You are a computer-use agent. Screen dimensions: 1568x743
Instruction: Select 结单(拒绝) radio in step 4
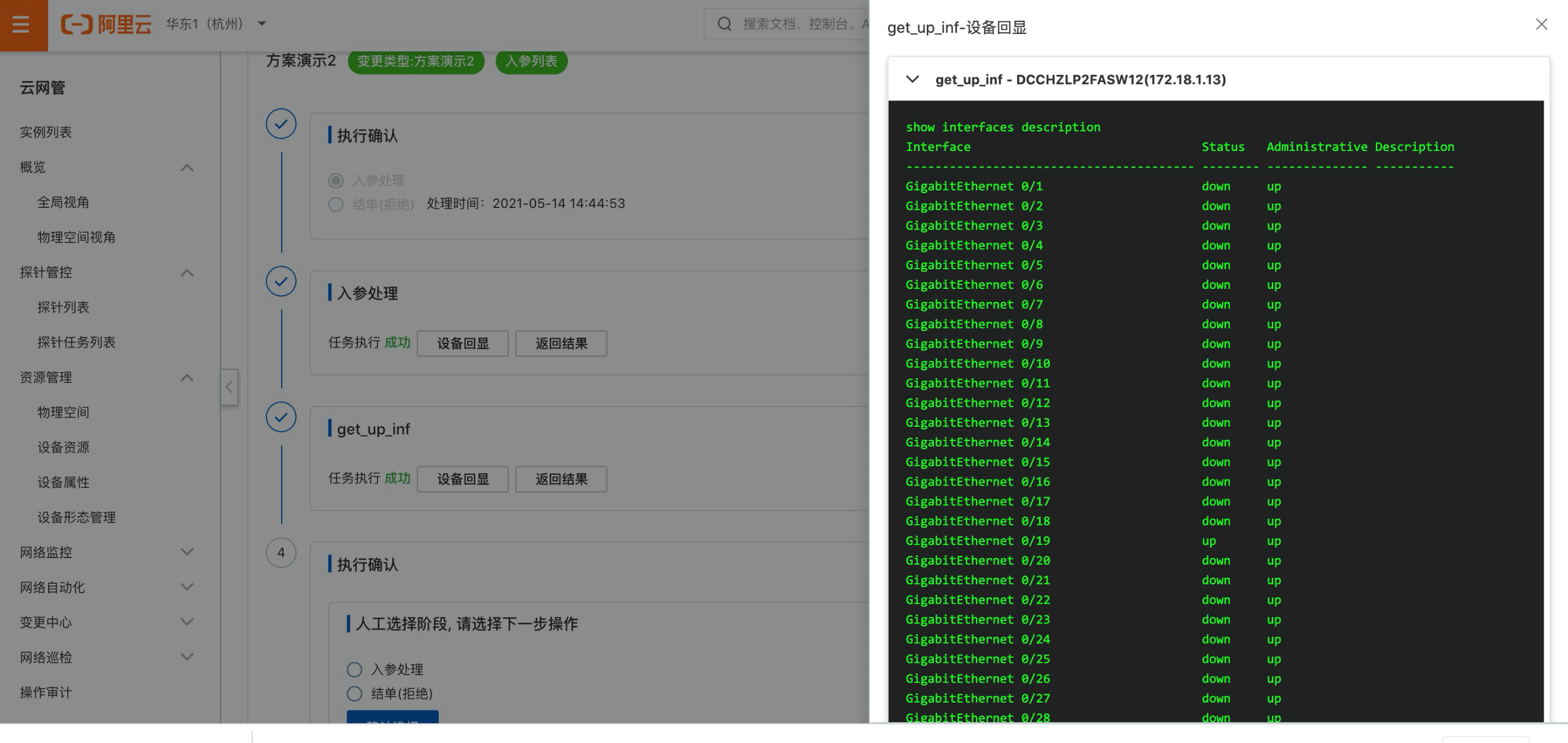point(354,694)
